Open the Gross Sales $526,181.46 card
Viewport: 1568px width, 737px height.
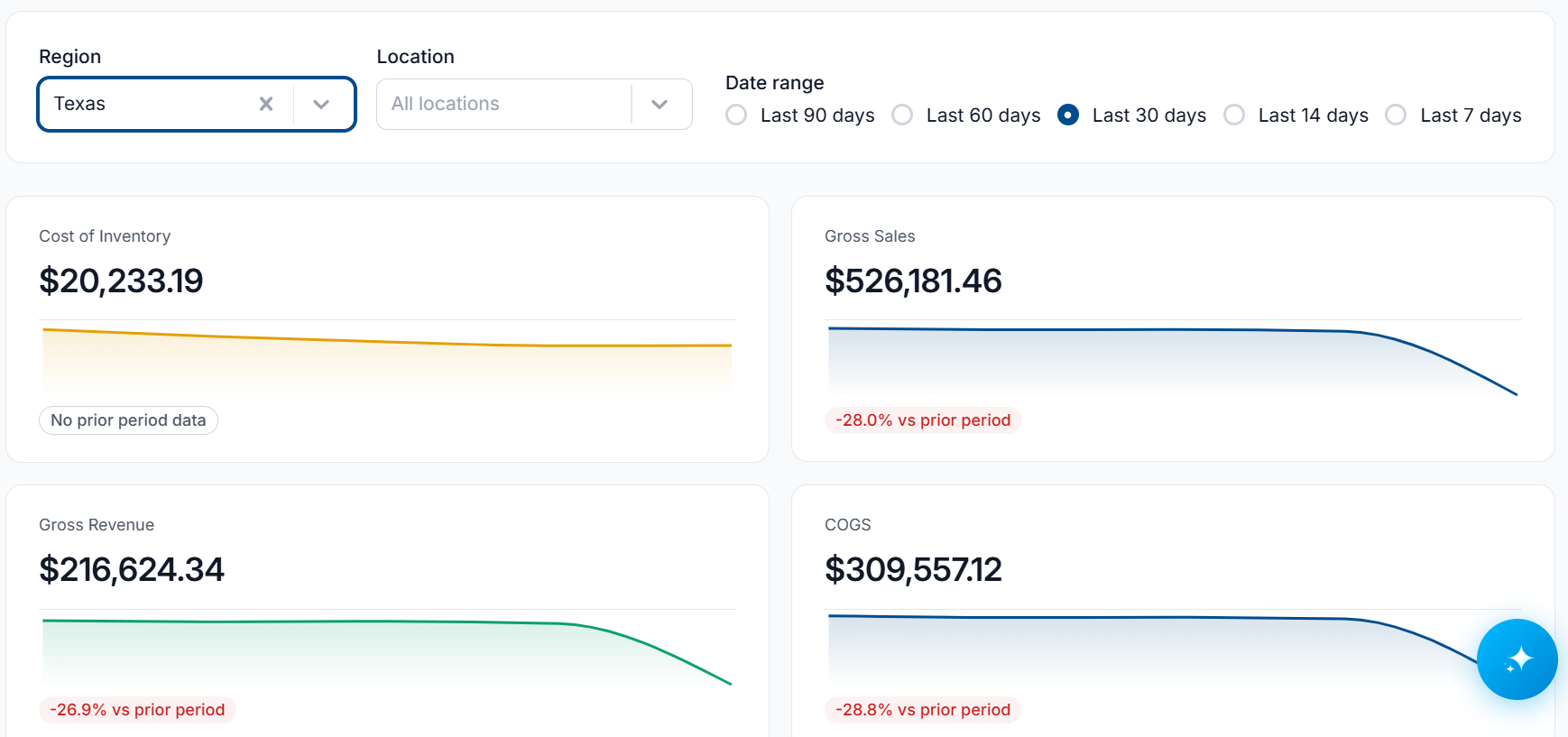pyautogui.click(x=1173, y=329)
